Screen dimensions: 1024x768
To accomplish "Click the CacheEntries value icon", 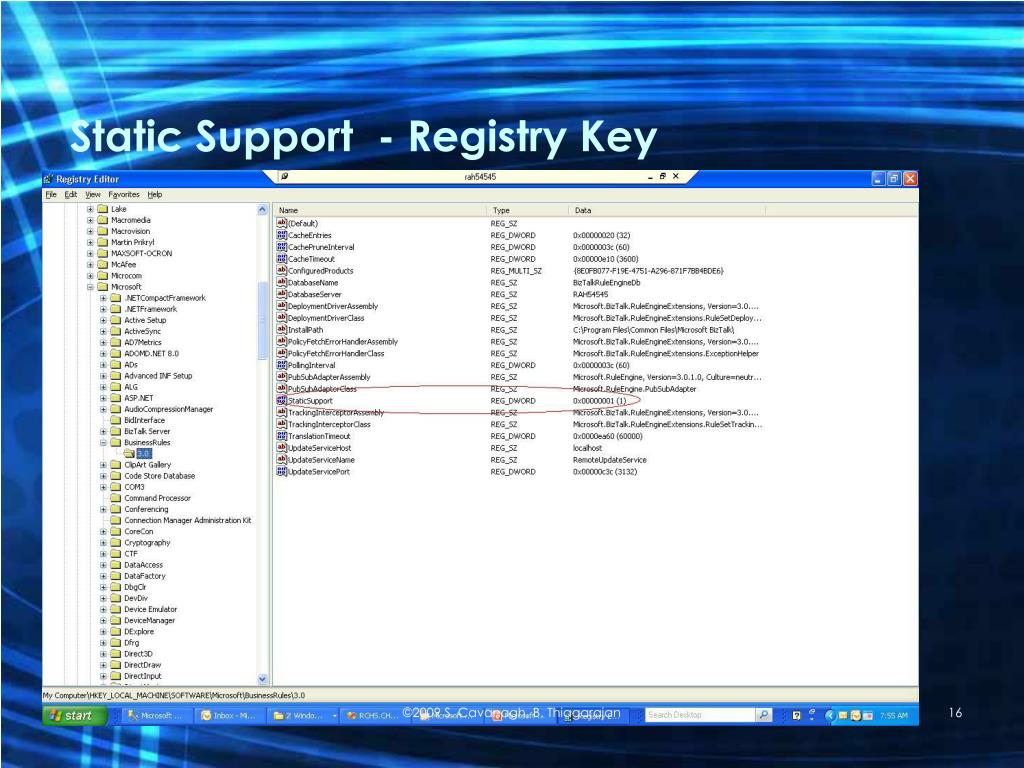I will click(281, 235).
